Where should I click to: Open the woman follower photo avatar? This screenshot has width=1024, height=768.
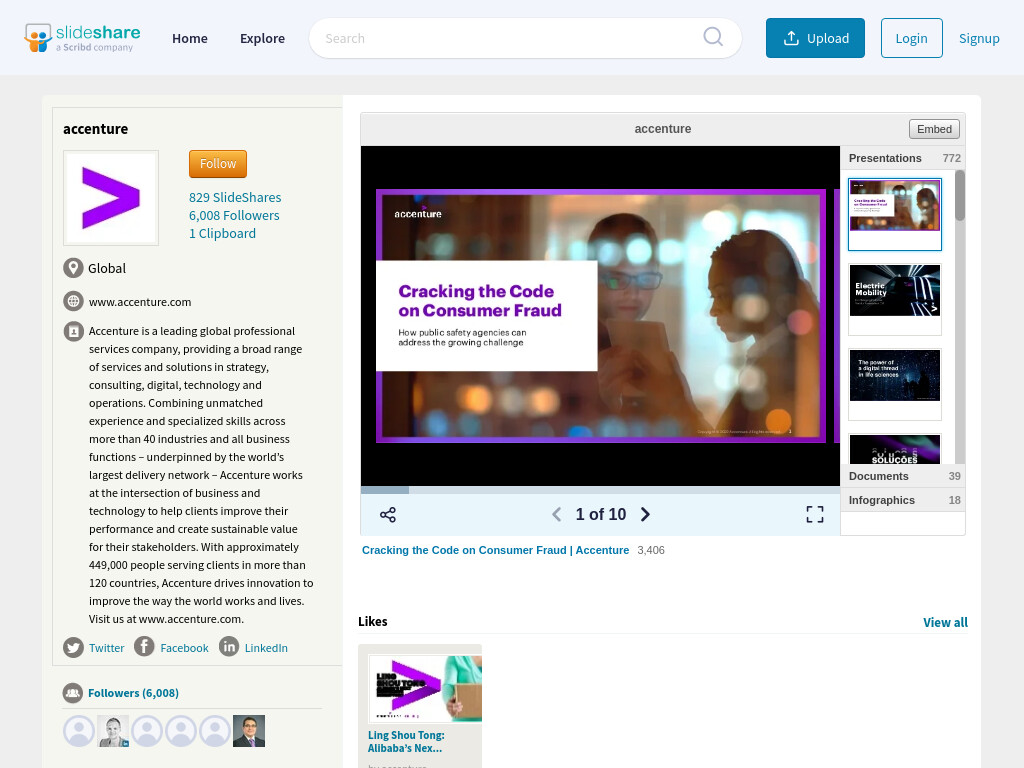pos(113,731)
